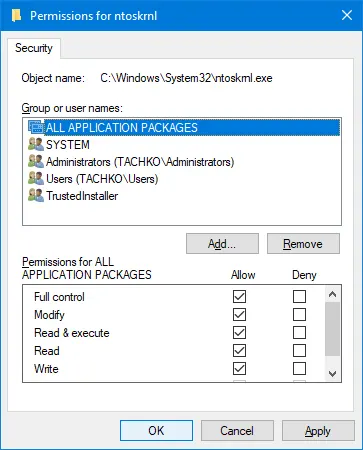Click permissions list scroll-down arrow

click(x=332, y=374)
